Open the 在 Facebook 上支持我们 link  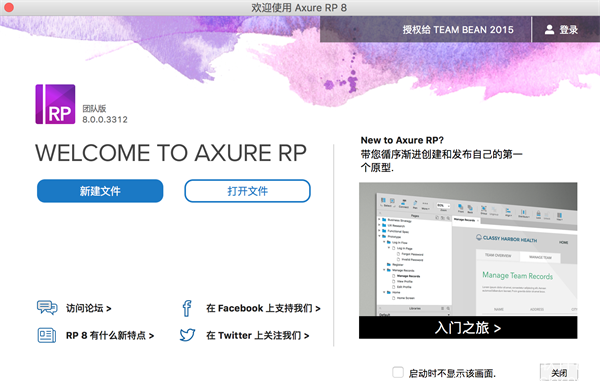pos(263,308)
